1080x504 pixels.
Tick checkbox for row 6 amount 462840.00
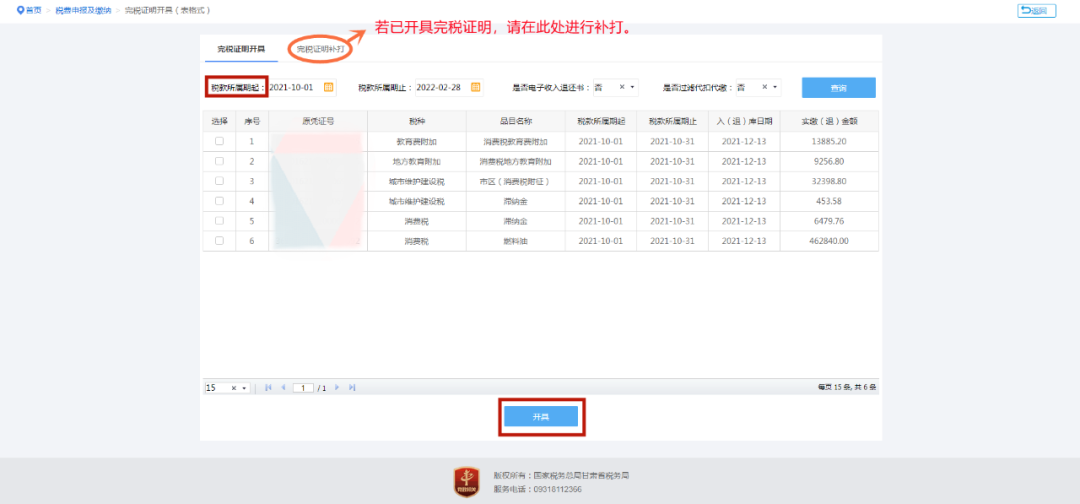[x=219, y=241]
